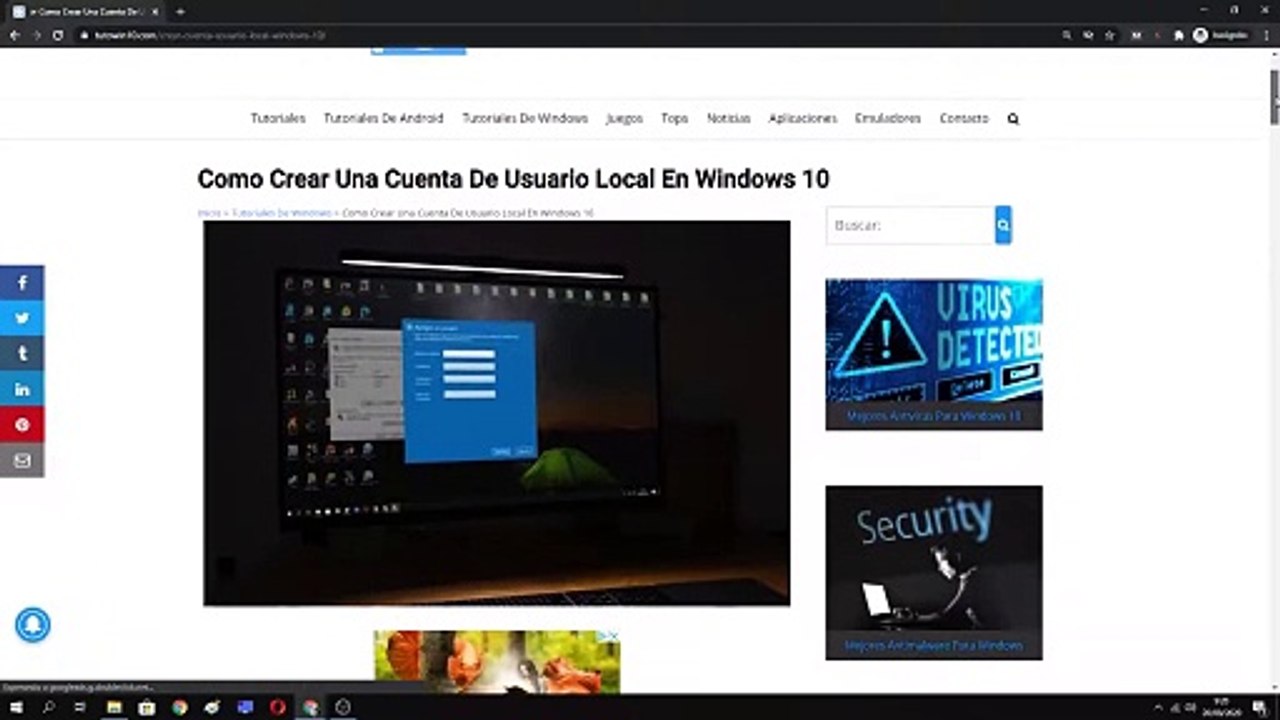
Task: Submit the sidebar Buscar search
Action: (x=1003, y=225)
